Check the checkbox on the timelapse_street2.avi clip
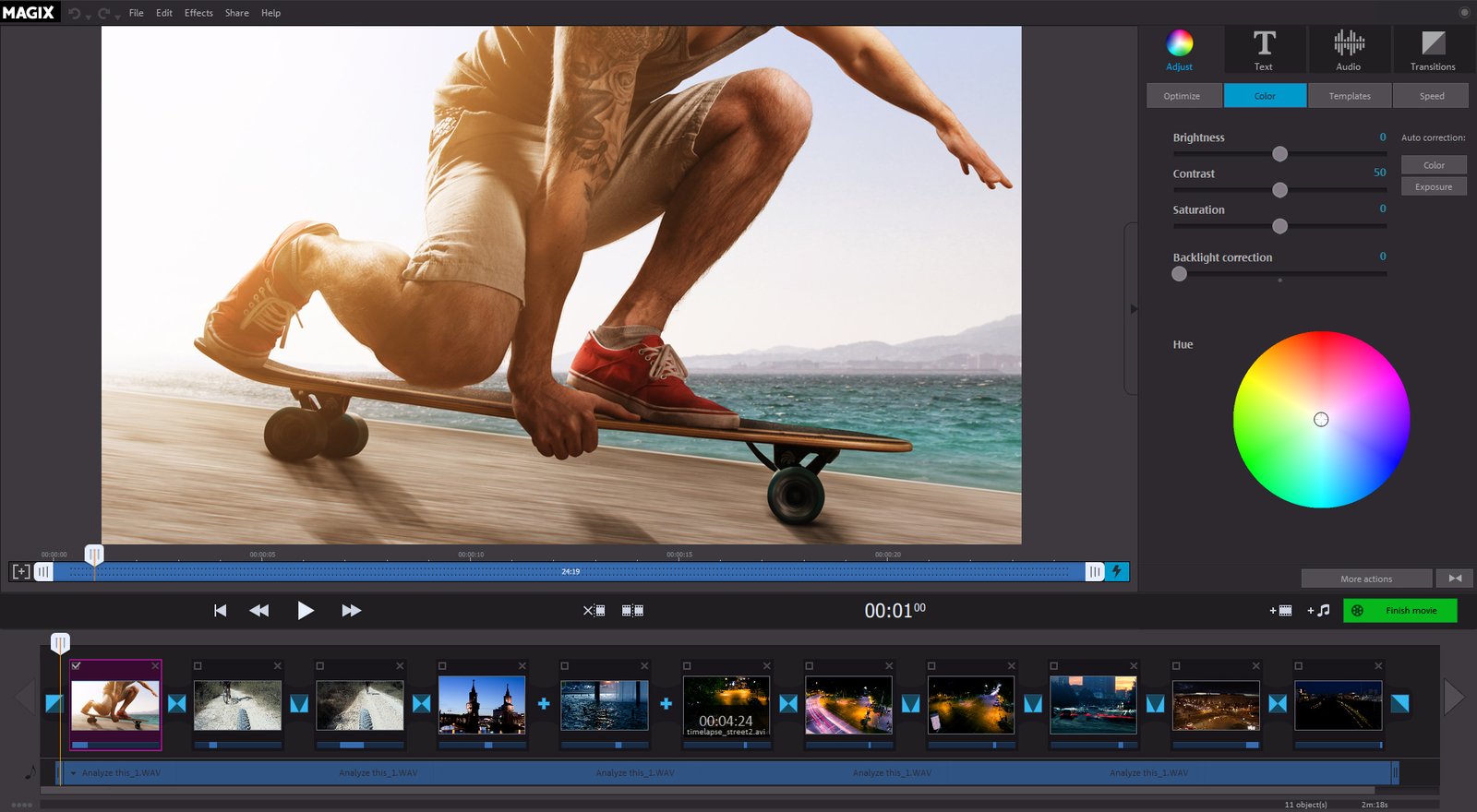The height and width of the screenshot is (812, 1477). click(x=687, y=666)
